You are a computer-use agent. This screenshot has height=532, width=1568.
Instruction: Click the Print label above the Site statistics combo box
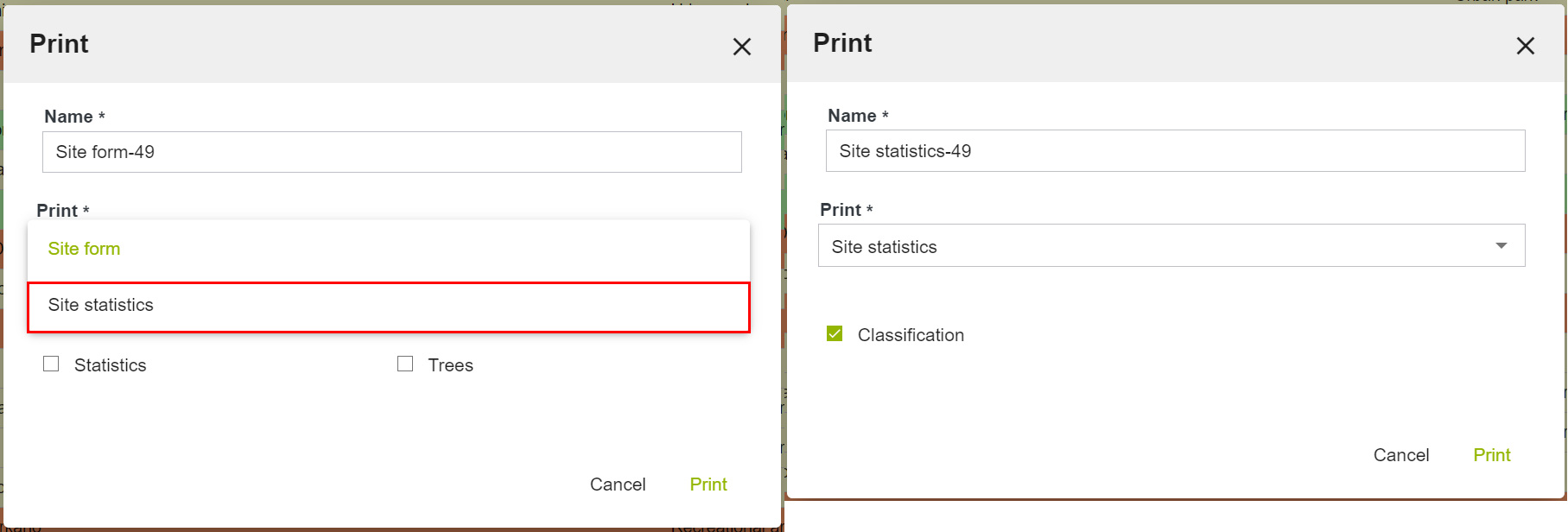tap(841, 210)
